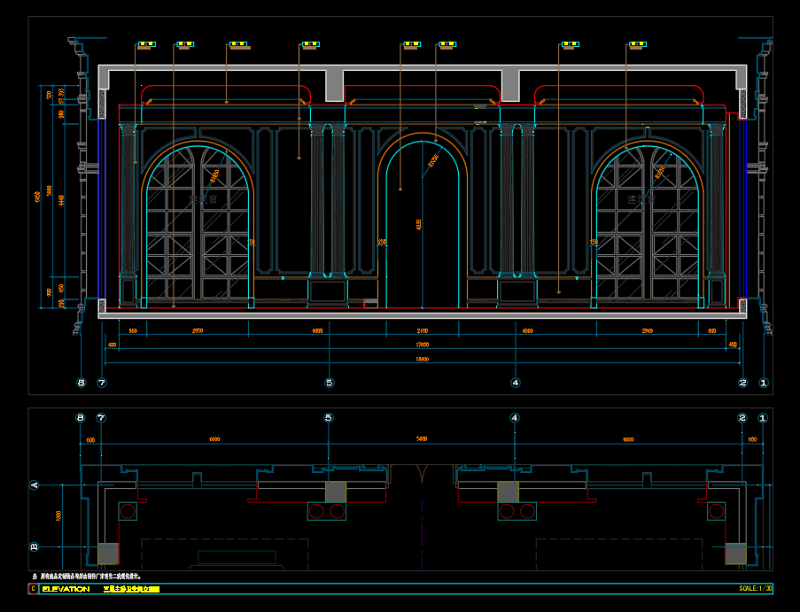Select the rightmost yellow annotation tag at top
Viewport: 800px width, 612px height.
click(x=637, y=44)
